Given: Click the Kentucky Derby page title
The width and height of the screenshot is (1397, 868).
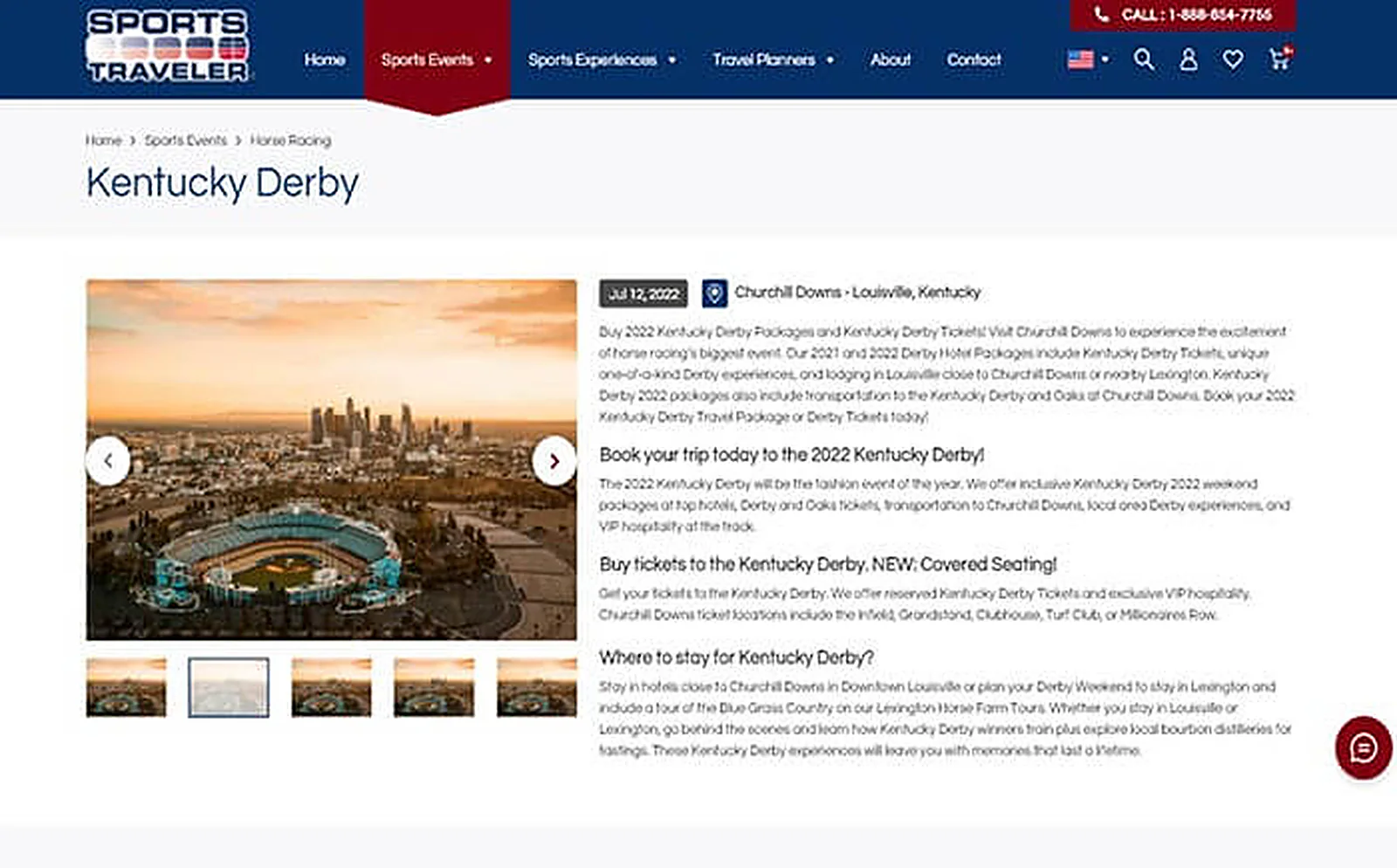Looking at the screenshot, I should (x=223, y=183).
